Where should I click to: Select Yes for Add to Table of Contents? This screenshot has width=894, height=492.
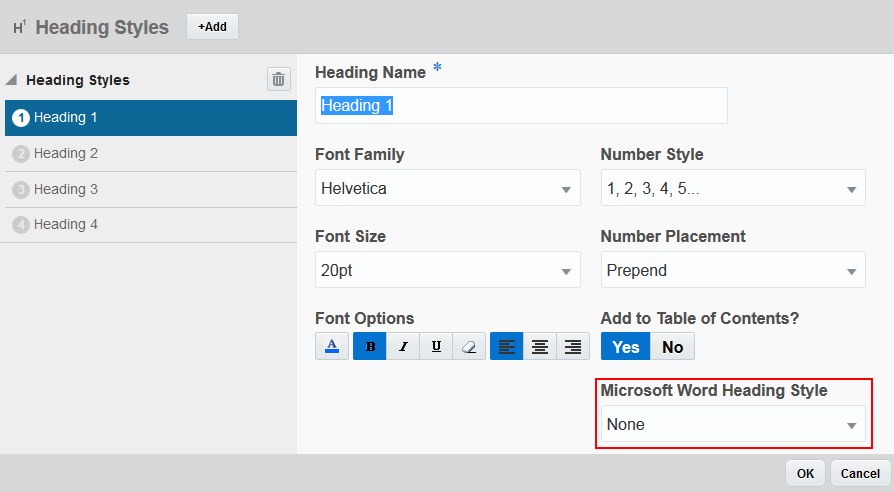tap(626, 347)
